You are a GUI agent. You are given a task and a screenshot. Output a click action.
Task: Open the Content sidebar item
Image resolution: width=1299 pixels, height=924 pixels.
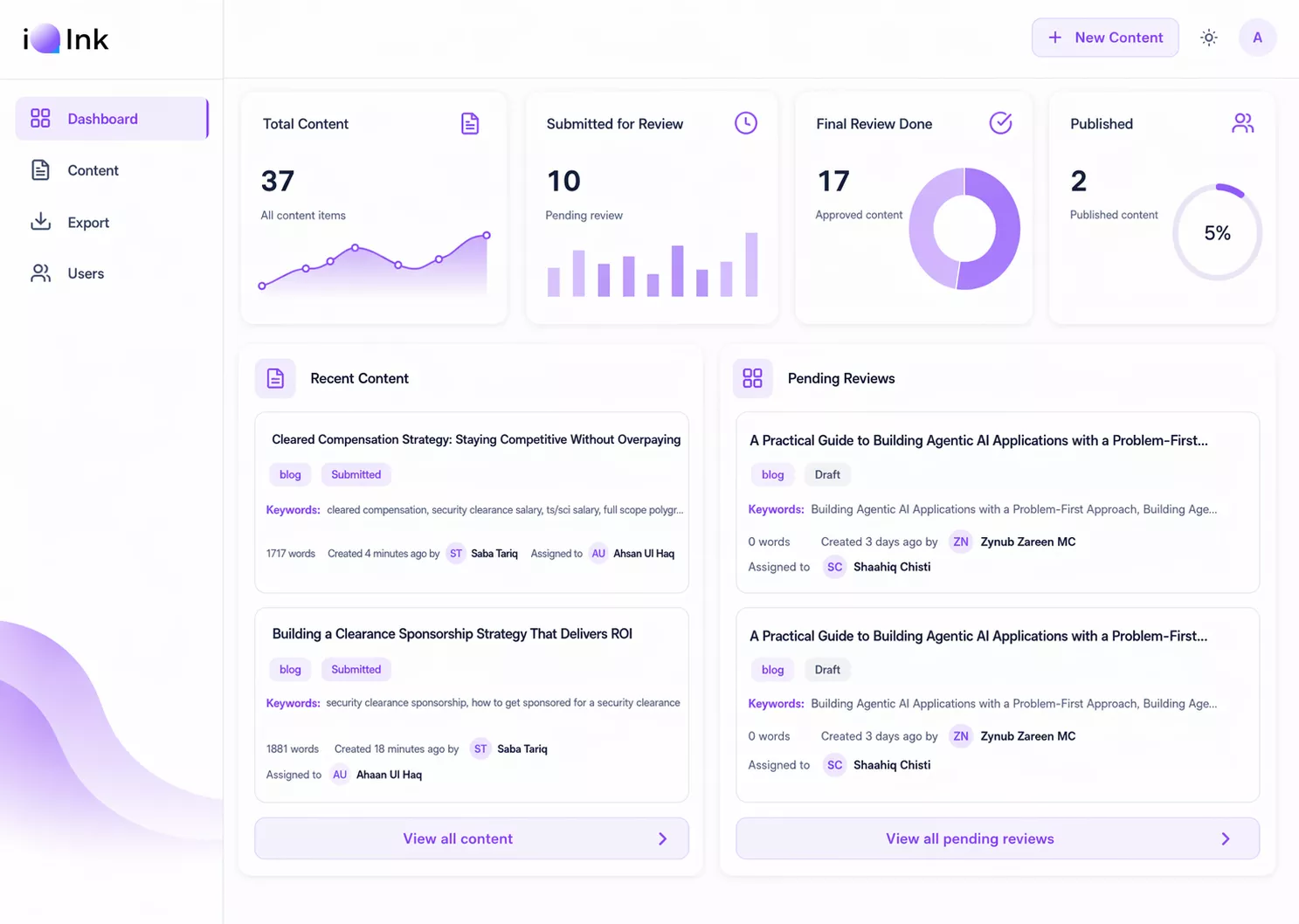(x=112, y=170)
